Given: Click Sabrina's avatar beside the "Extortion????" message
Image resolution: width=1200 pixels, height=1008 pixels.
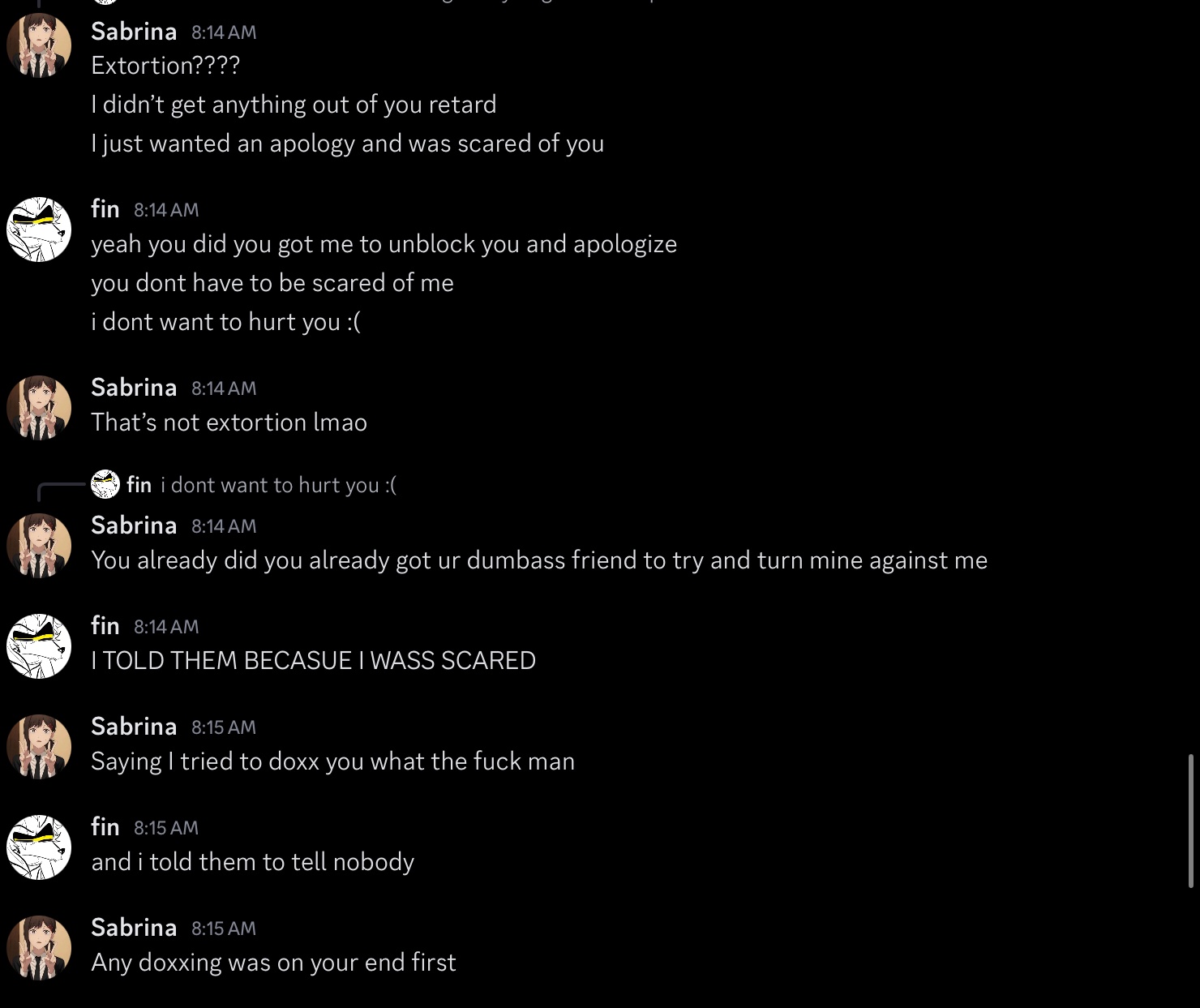Looking at the screenshot, I should pos(39,45).
